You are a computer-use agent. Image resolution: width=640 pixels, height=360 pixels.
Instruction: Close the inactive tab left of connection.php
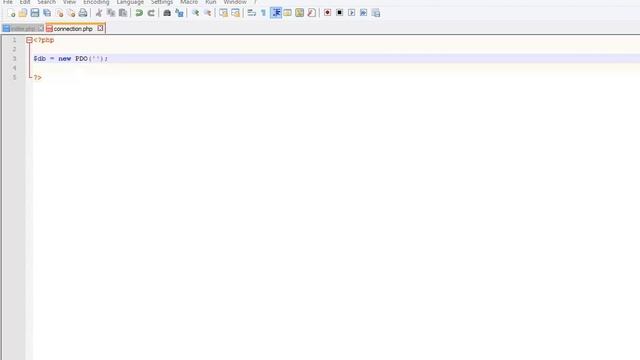coord(41,29)
